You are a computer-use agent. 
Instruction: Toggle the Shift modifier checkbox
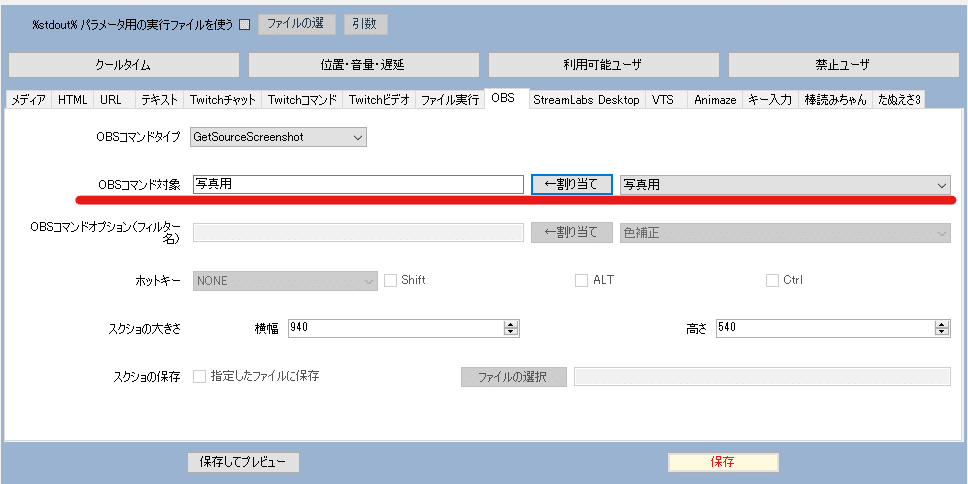390,280
